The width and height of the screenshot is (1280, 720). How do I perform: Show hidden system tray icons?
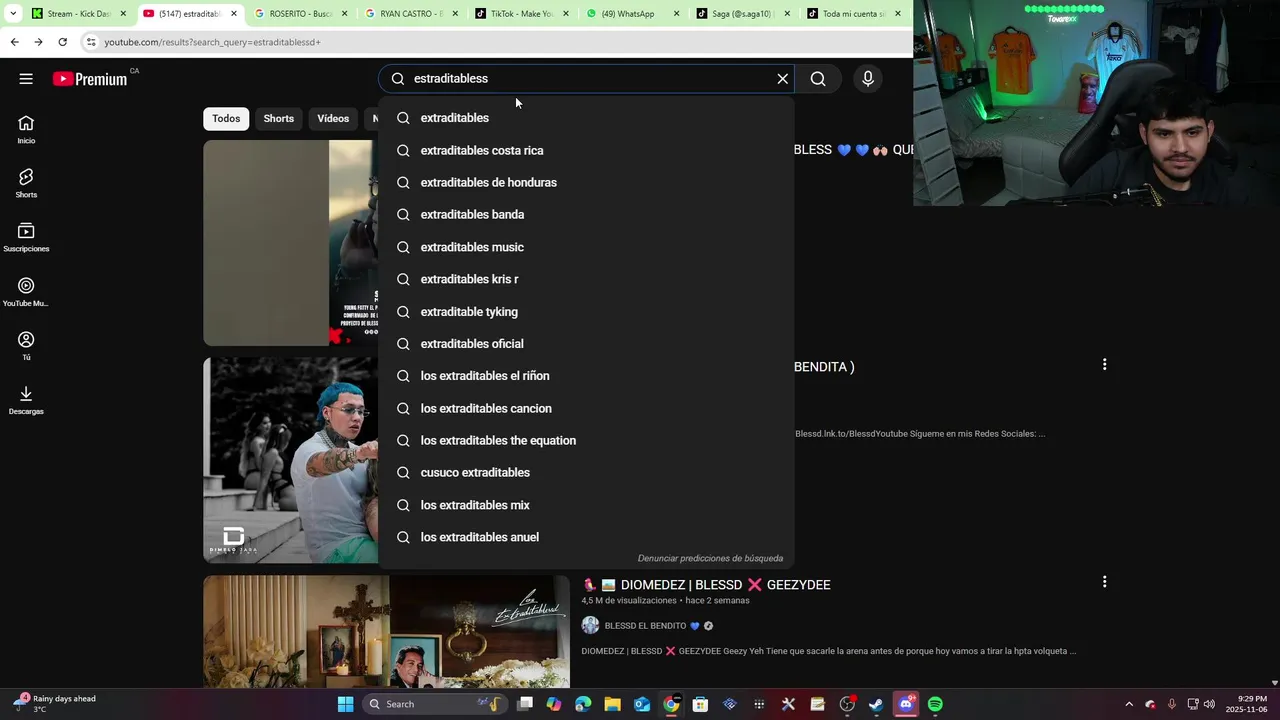point(1129,704)
